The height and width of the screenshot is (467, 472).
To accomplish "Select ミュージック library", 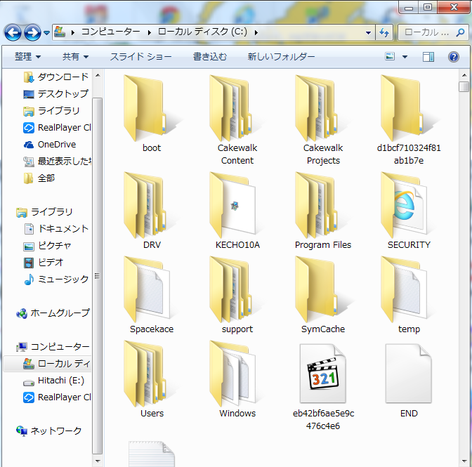I will (x=57, y=279).
